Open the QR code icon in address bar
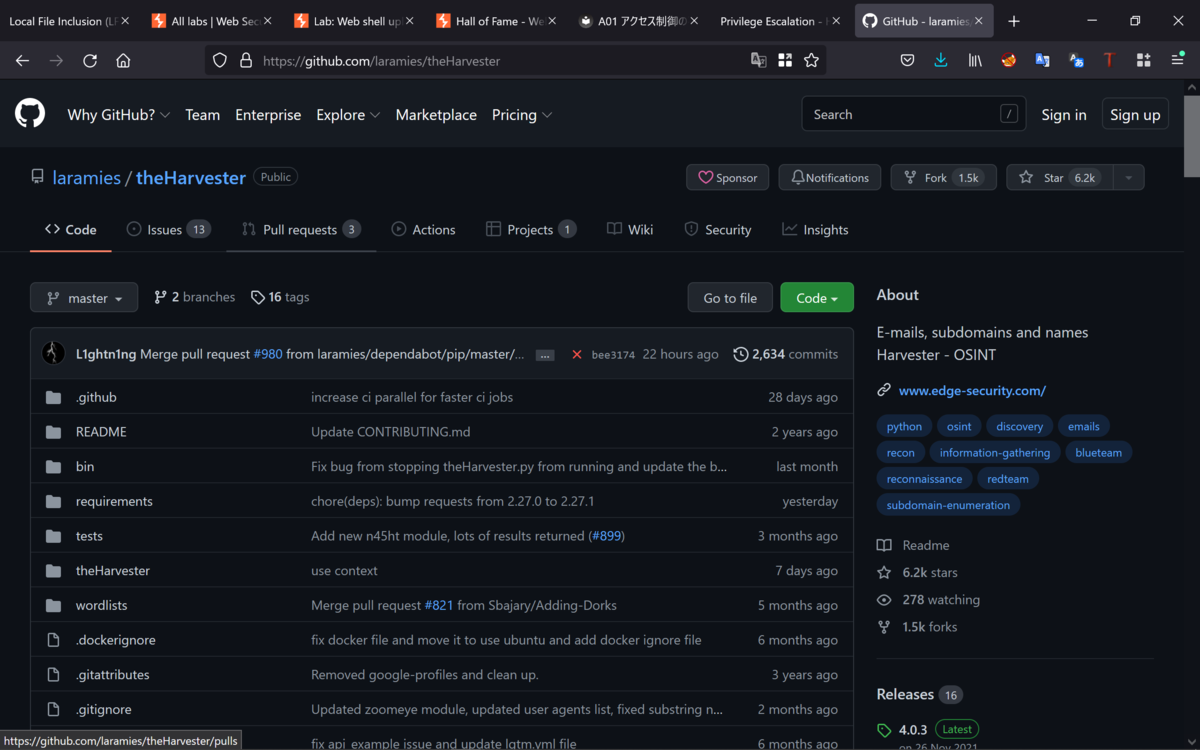 point(785,61)
